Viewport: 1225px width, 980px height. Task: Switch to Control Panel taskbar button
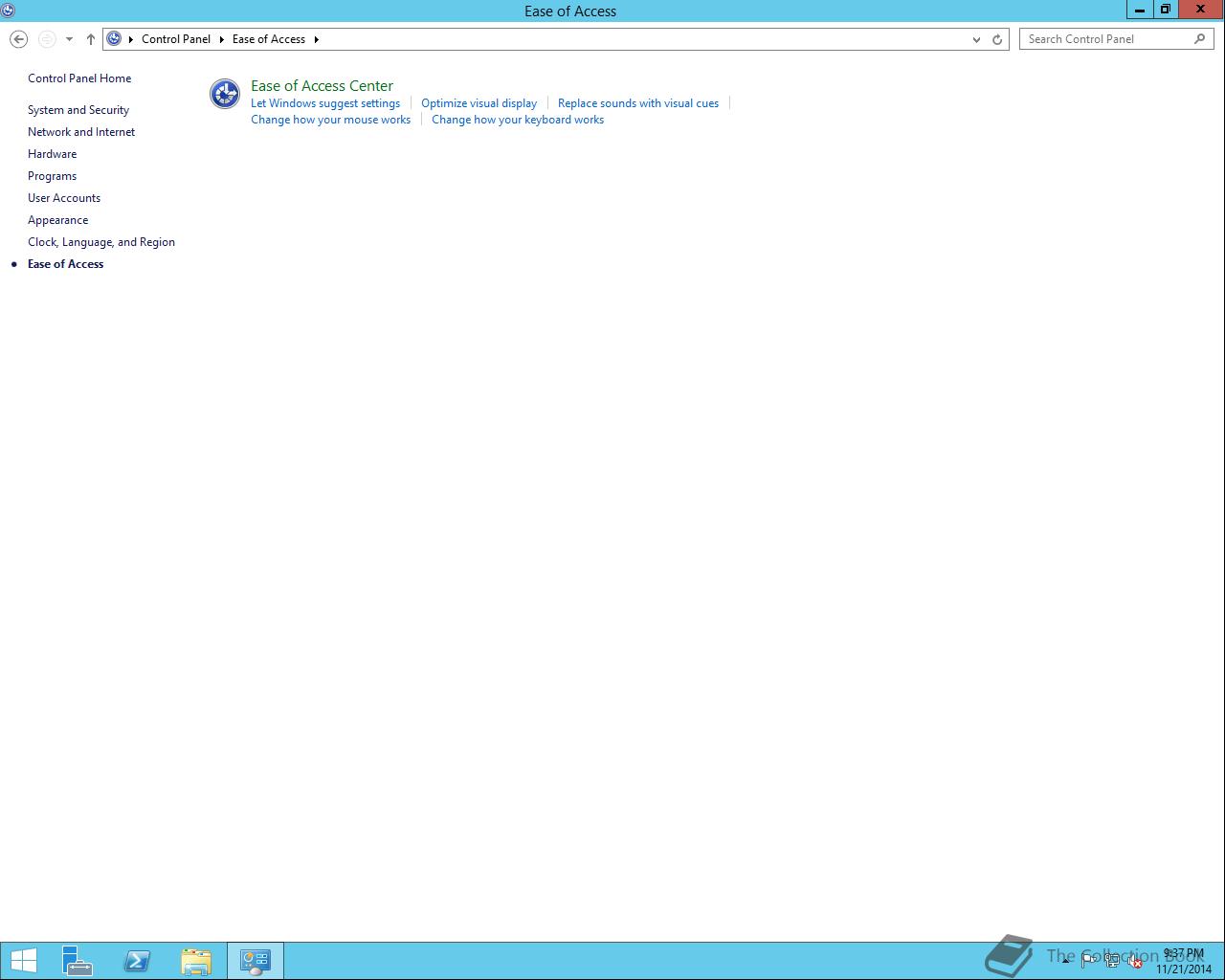pyautogui.click(x=256, y=961)
